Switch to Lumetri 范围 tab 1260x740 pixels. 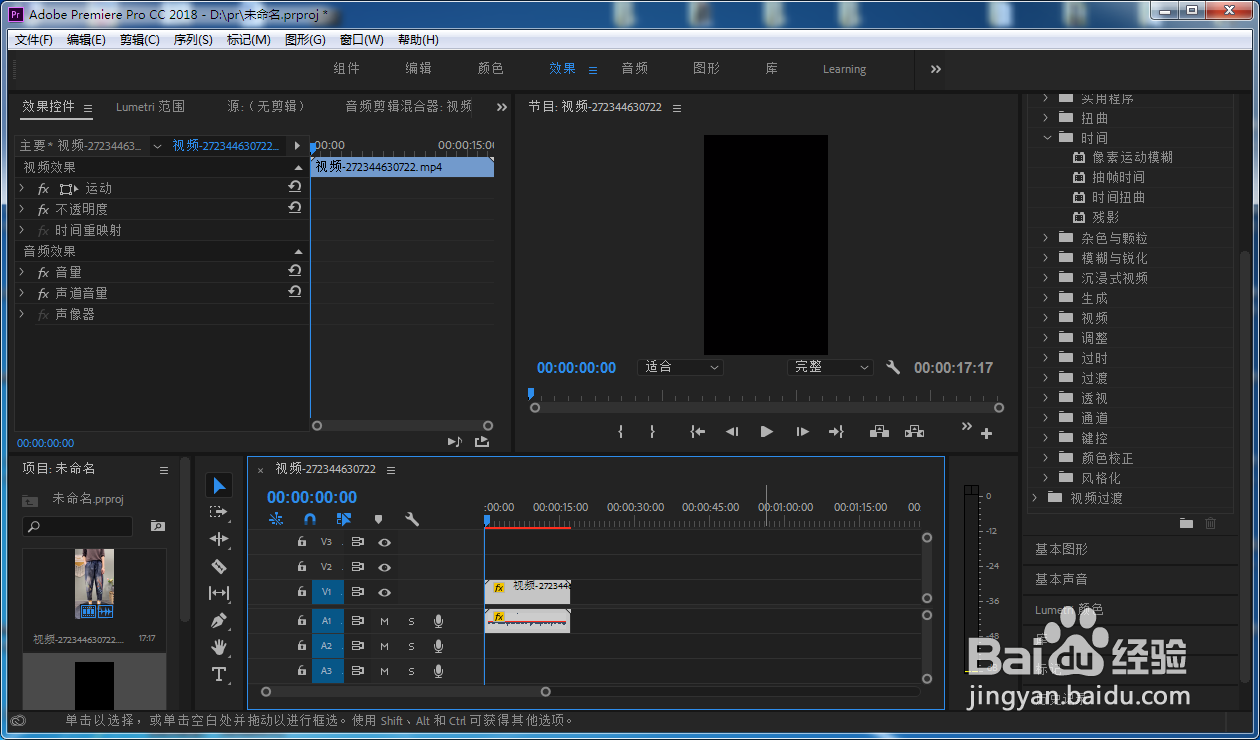[x=150, y=106]
